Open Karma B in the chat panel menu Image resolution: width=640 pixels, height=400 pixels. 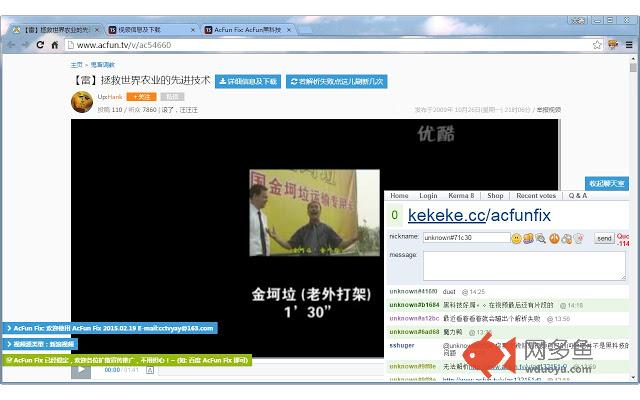click(461, 196)
